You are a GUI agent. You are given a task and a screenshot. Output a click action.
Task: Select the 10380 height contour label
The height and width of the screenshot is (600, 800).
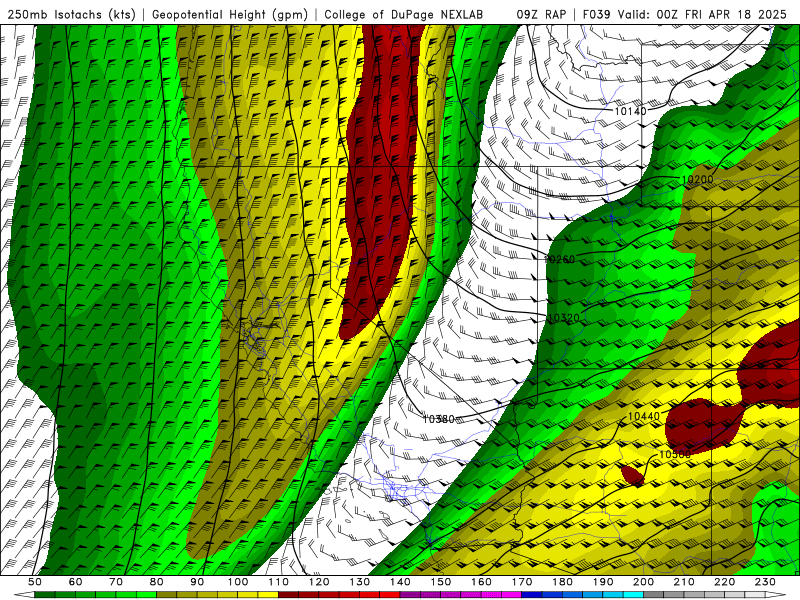(439, 419)
